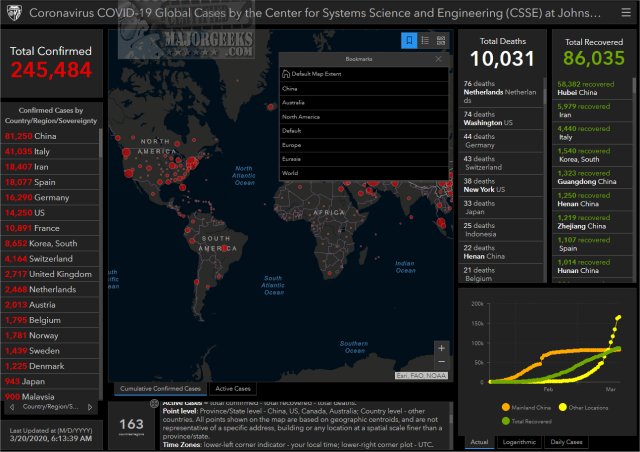
Task: Open the map legend list icon
Action: point(425,40)
